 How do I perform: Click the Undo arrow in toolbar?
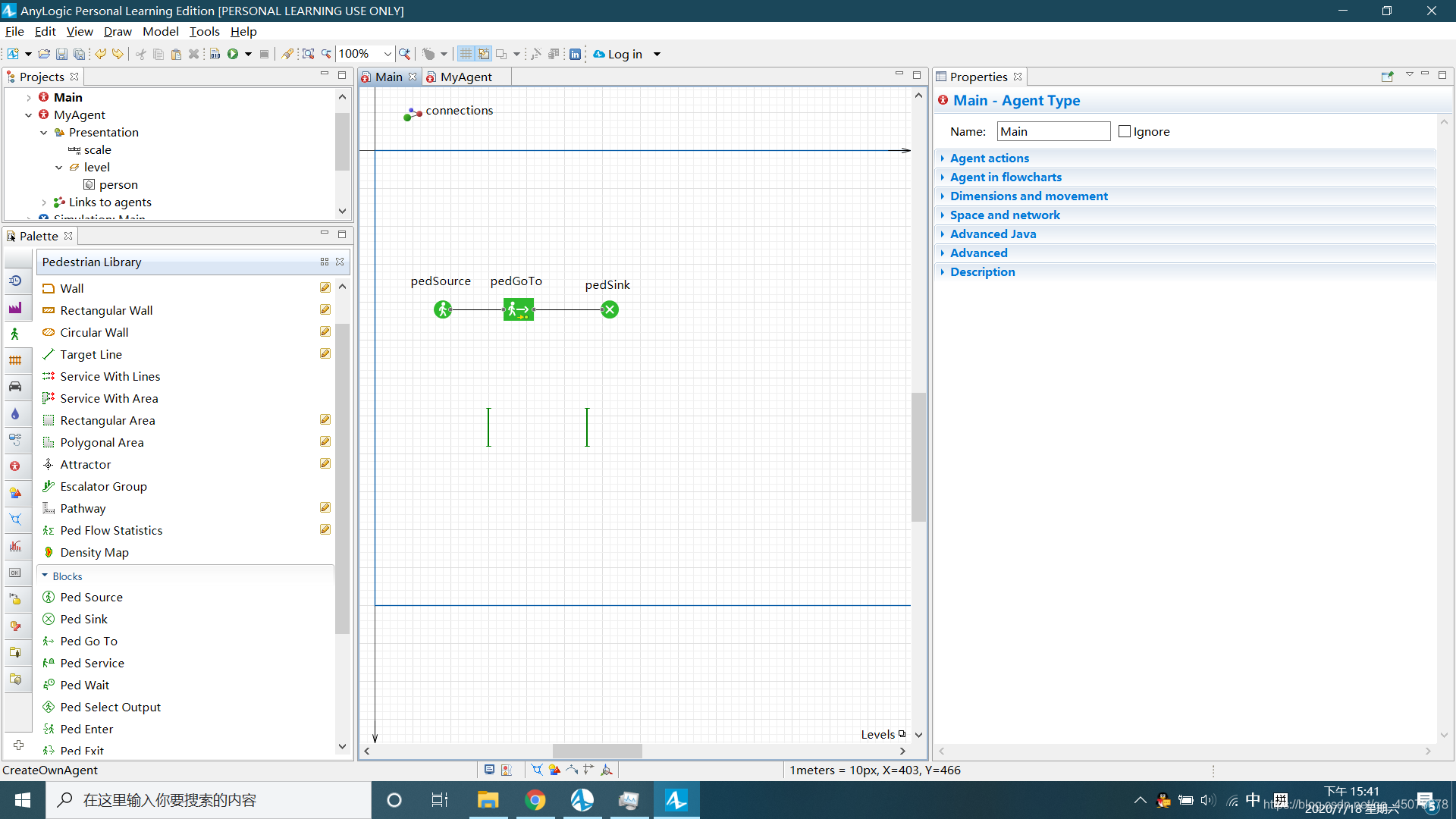[100, 54]
